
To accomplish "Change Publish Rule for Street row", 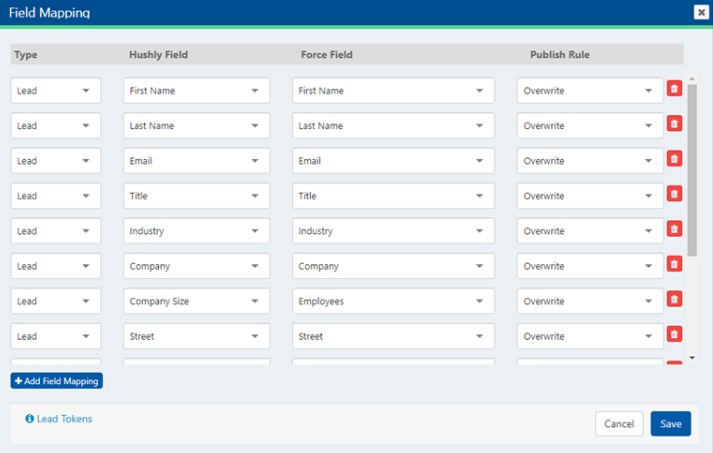I will coord(590,336).
